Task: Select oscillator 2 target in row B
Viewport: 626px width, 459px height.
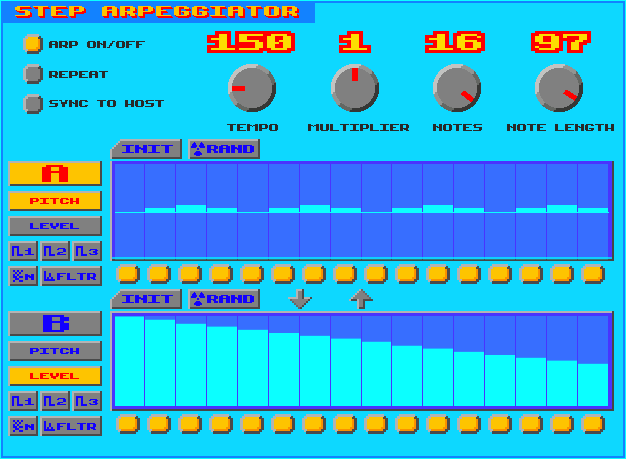Action: (x=55, y=401)
